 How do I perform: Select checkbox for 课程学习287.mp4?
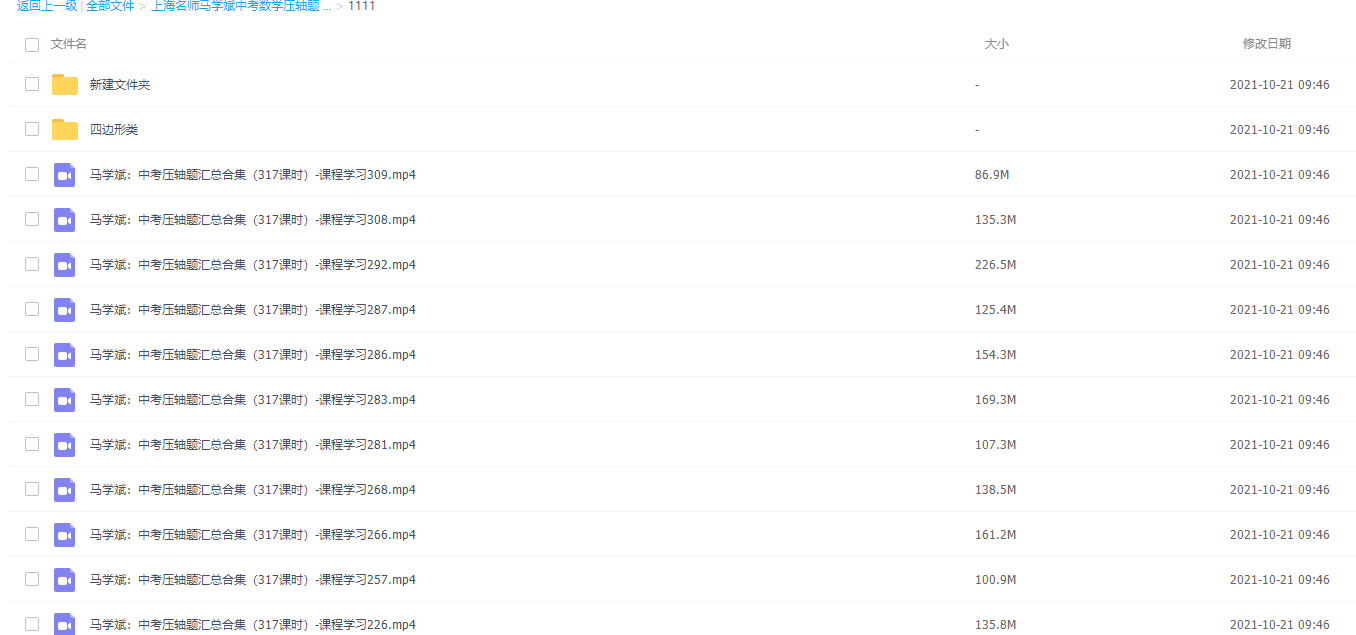(32, 309)
